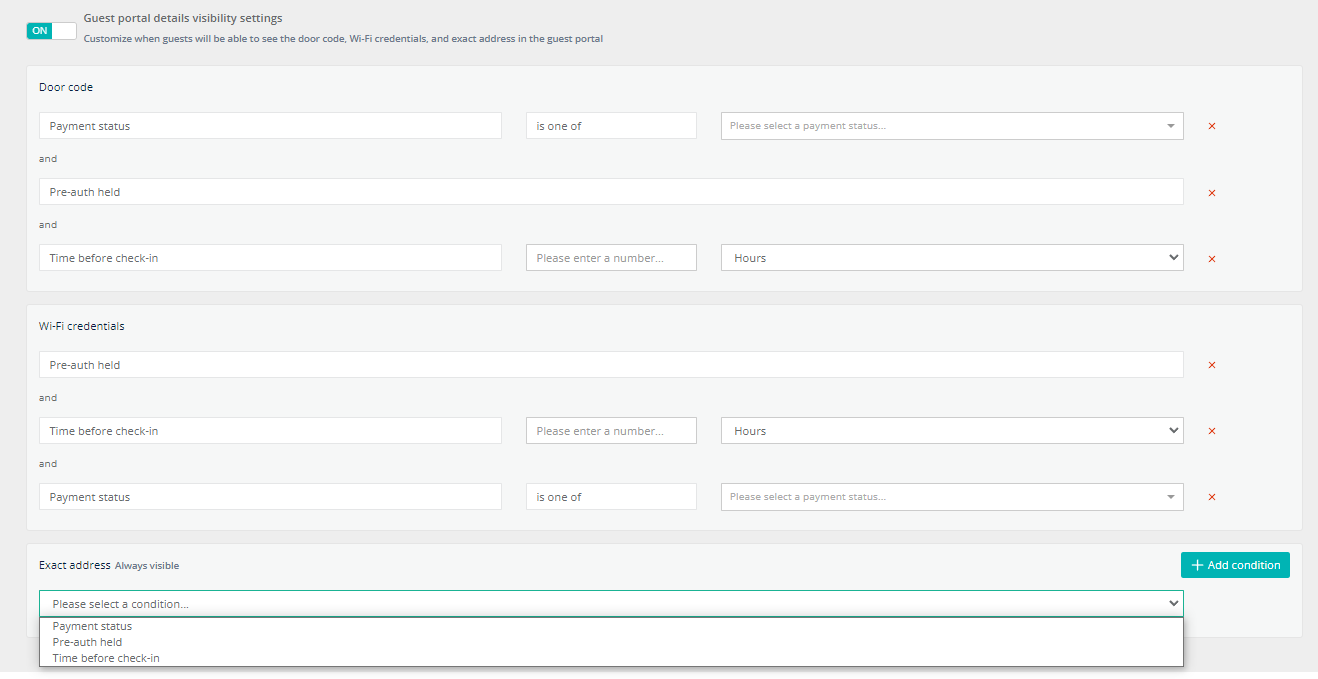This screenshot has height=679, width=1318.
Task: Choose 'Time before check-in' from the condition list
Action: 611,658
